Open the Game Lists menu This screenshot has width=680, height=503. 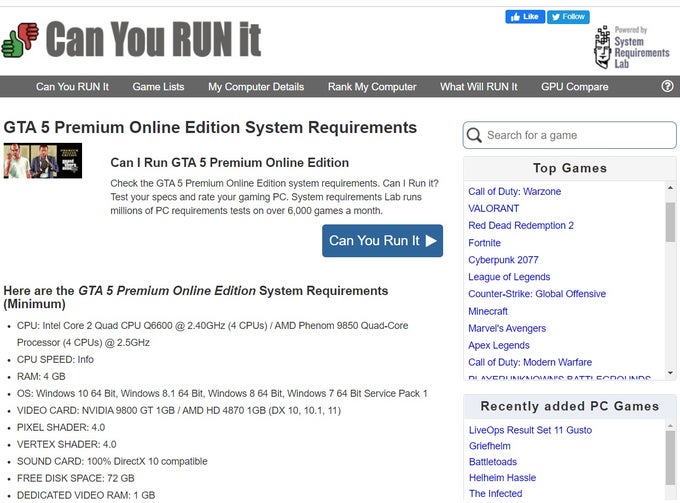click(158, 87)
